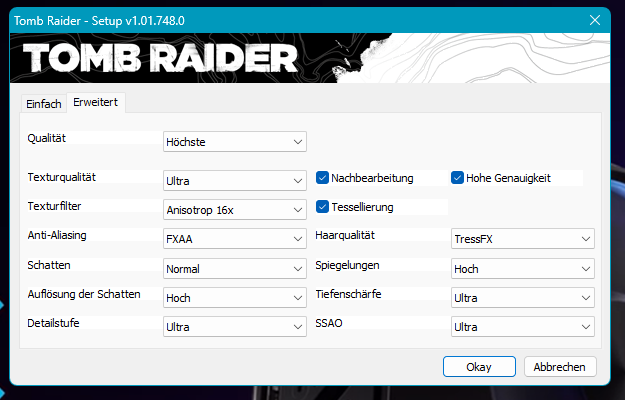Click the Anti-Aliasing label
This screenshot has width=625, height=400.
point(57,235)
